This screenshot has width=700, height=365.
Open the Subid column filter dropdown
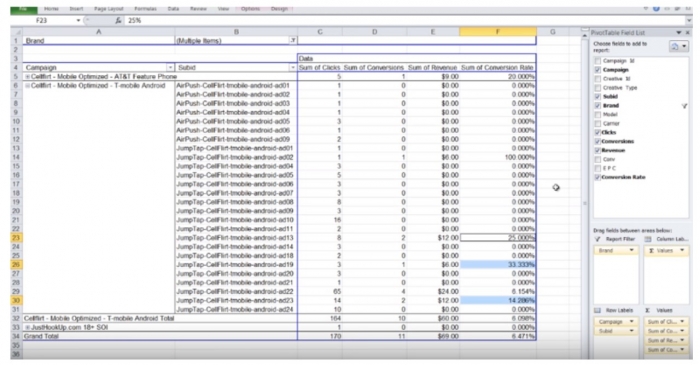(293, 67)
